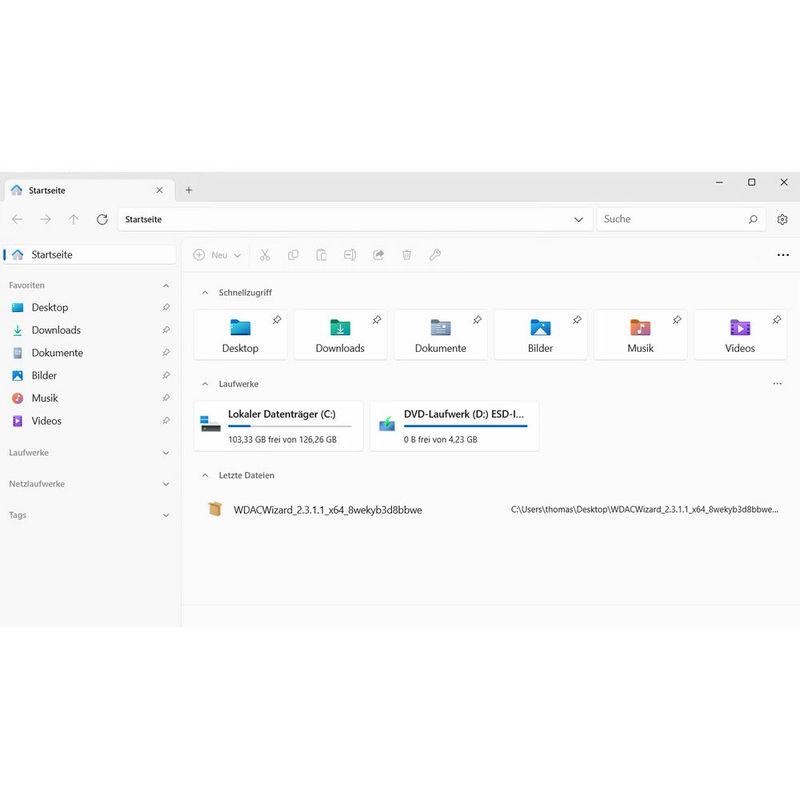
Task: Open the settings gear in Explorer
Action: click(x=781, y=219)
